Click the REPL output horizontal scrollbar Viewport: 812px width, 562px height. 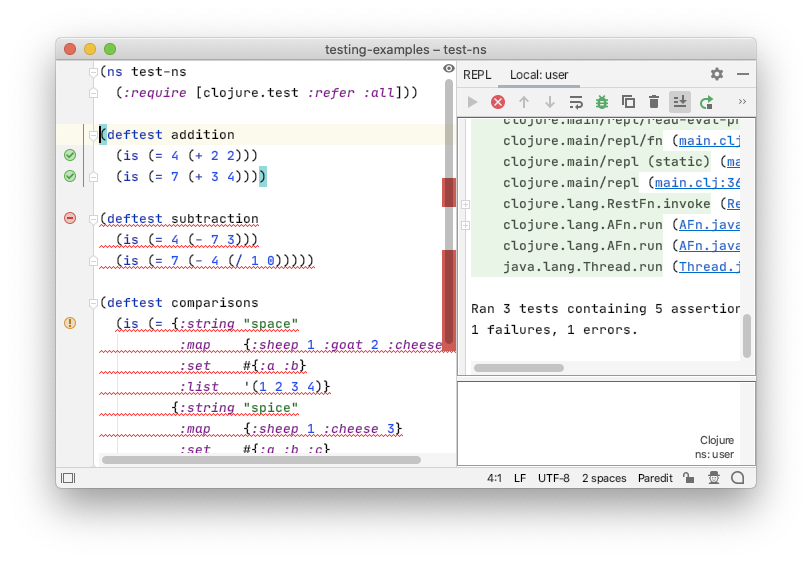point(519,368)
